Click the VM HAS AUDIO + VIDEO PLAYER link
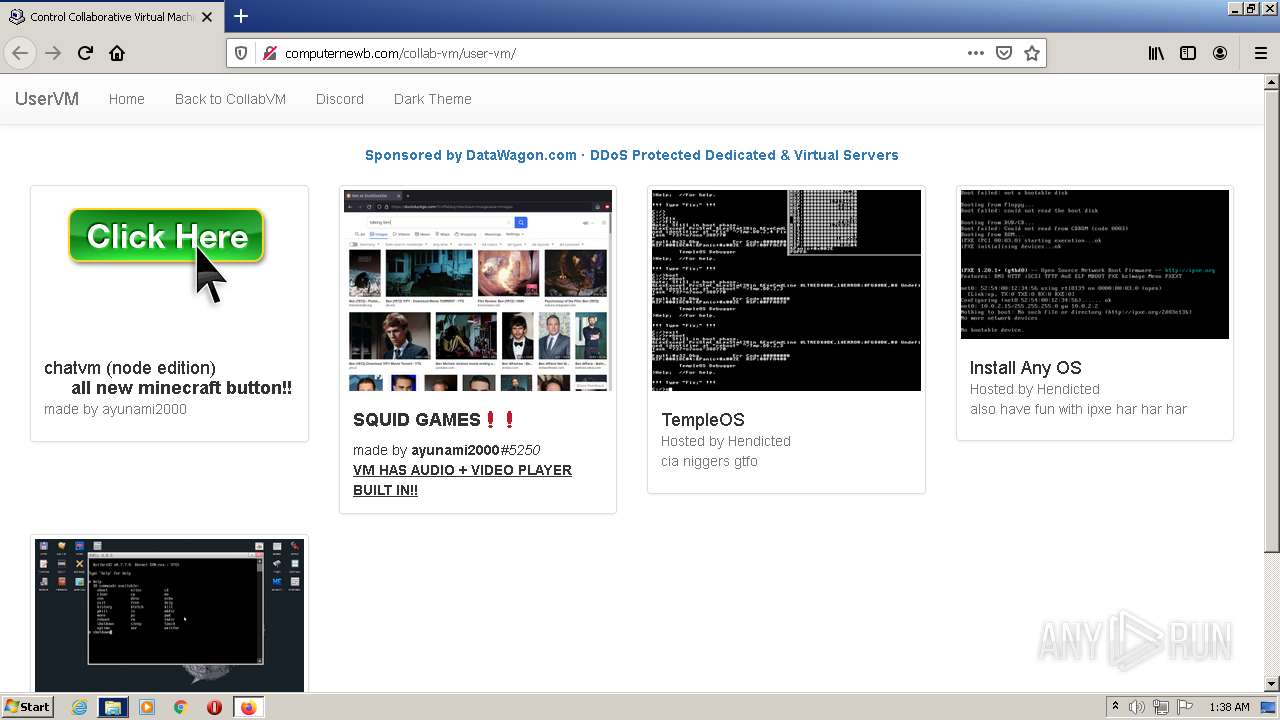 coord(462,480)
